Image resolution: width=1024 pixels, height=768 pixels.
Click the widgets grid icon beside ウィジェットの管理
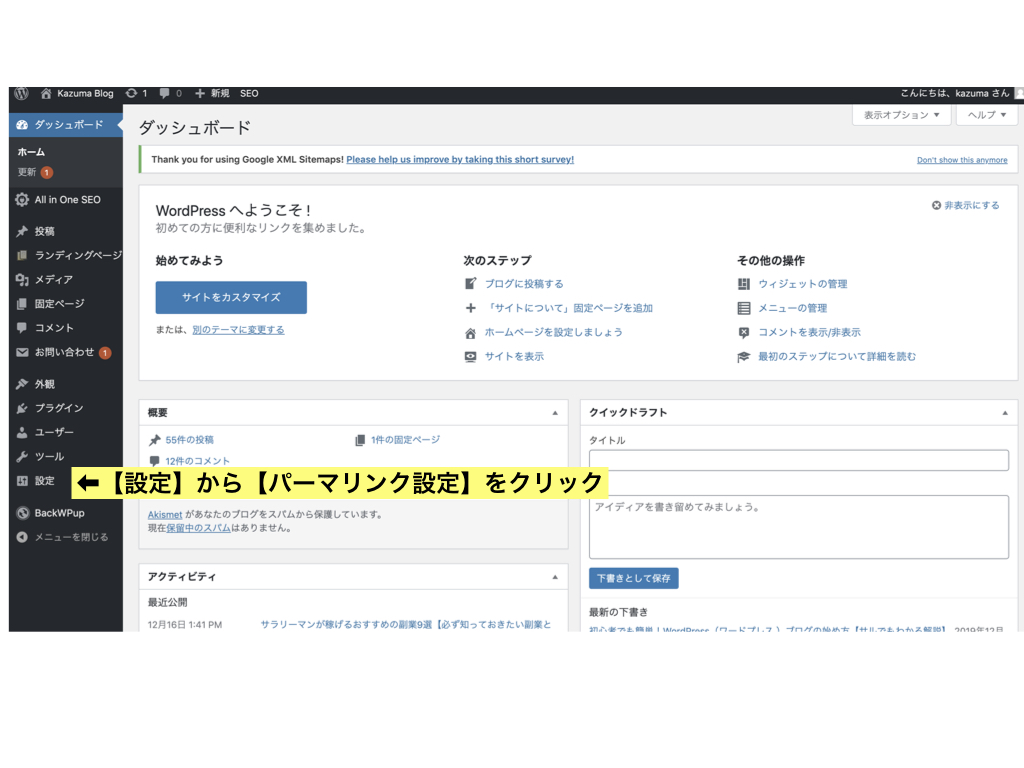pos(744,284)
